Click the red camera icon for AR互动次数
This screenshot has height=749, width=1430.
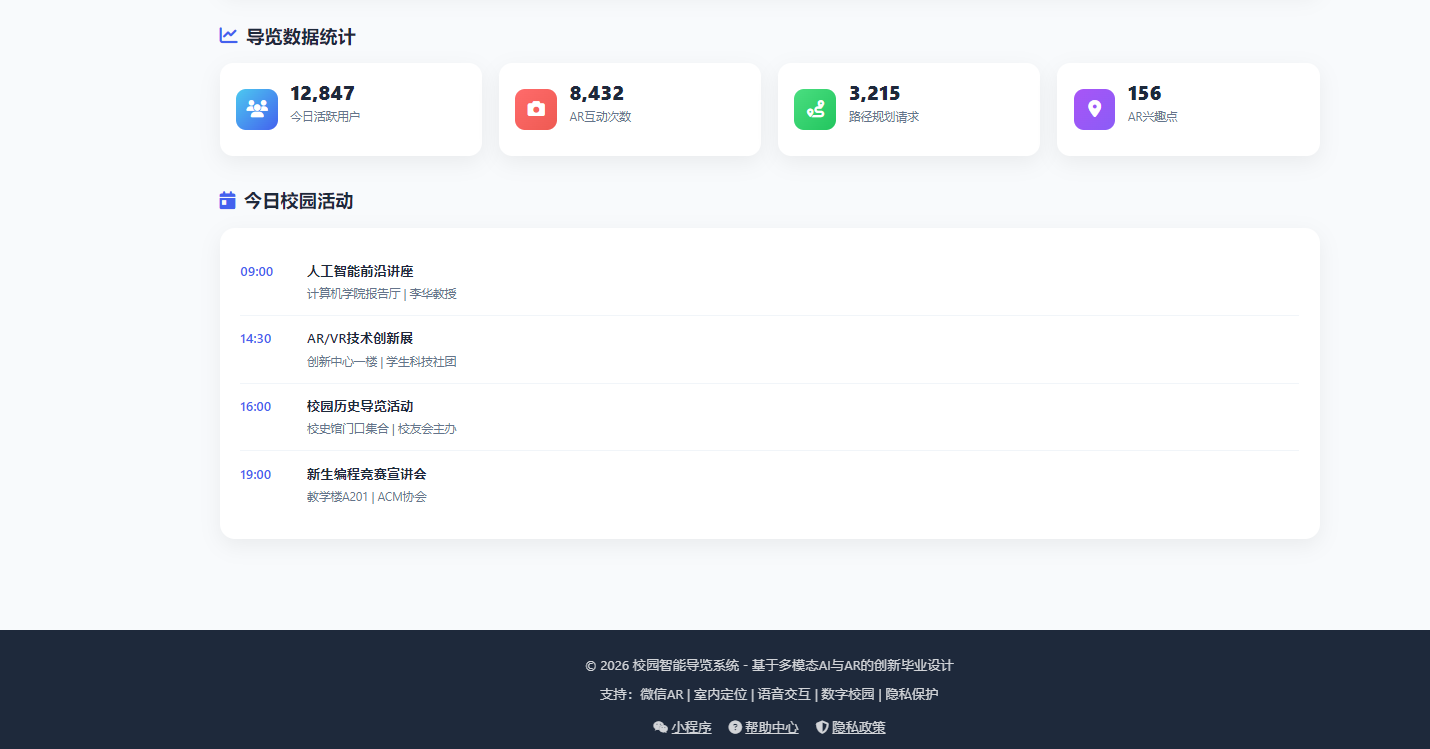535,109
